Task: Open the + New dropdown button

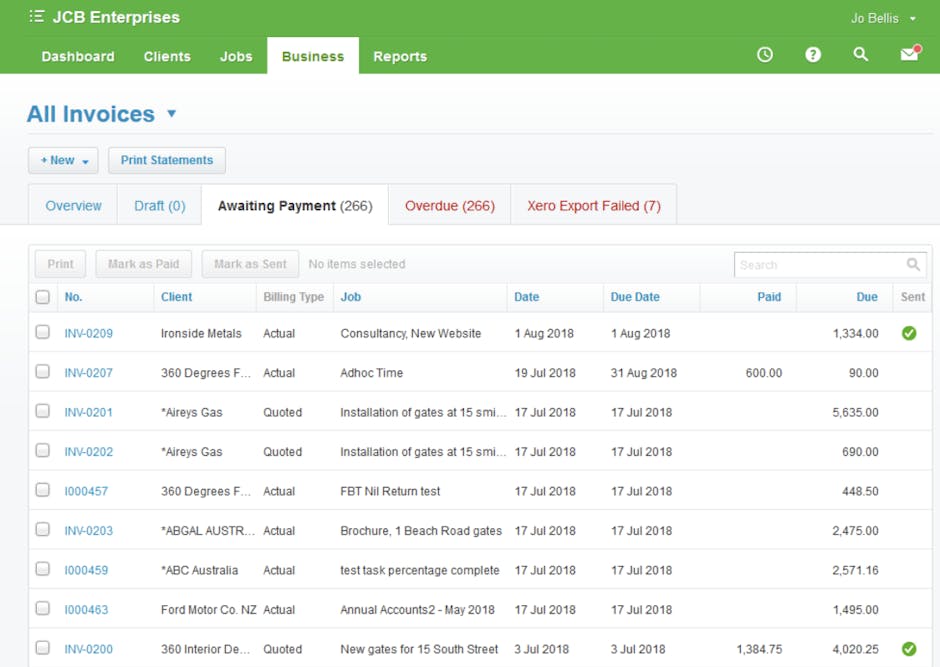Action: [x=64, y=160]
